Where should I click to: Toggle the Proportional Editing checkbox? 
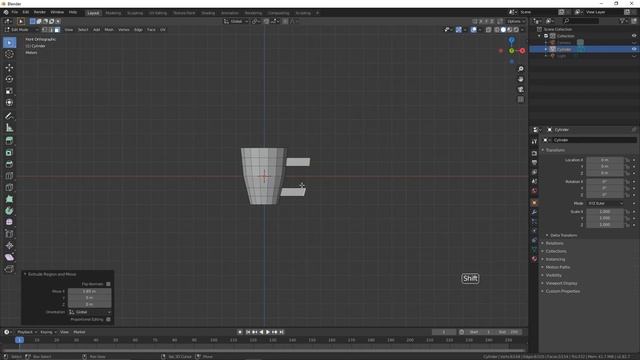(108, 320)
